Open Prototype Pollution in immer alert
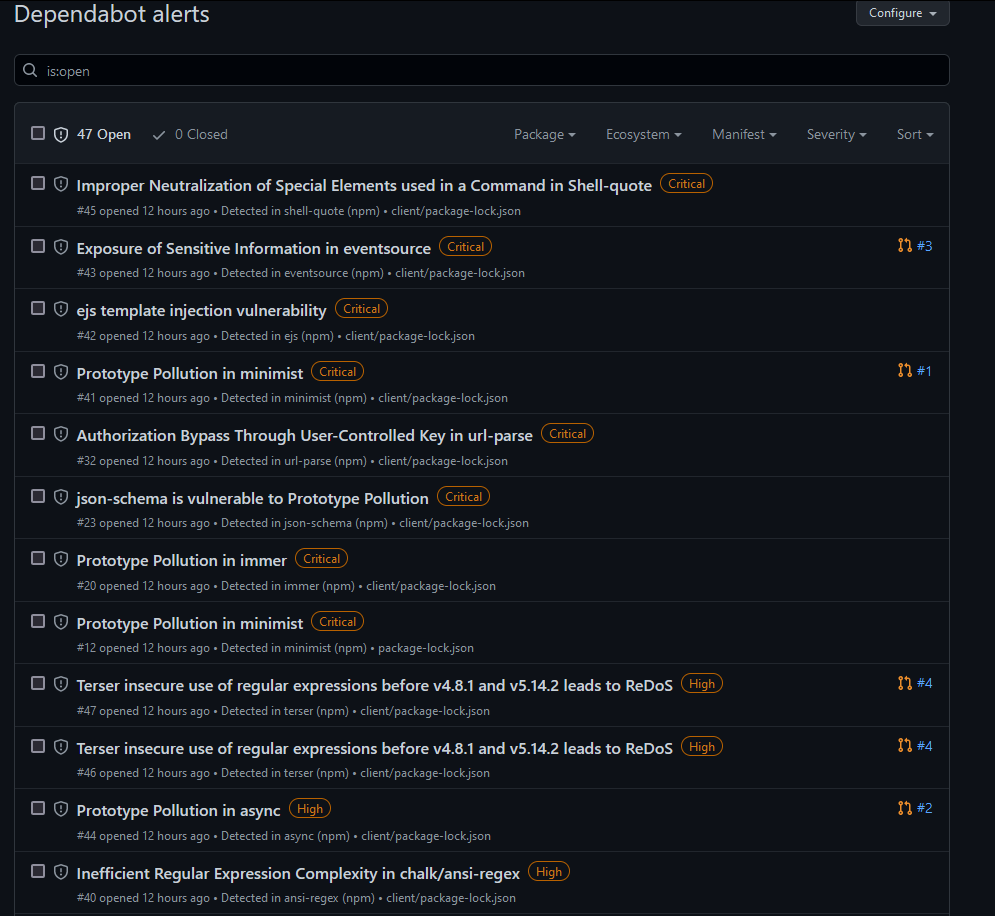 [181, 560]
